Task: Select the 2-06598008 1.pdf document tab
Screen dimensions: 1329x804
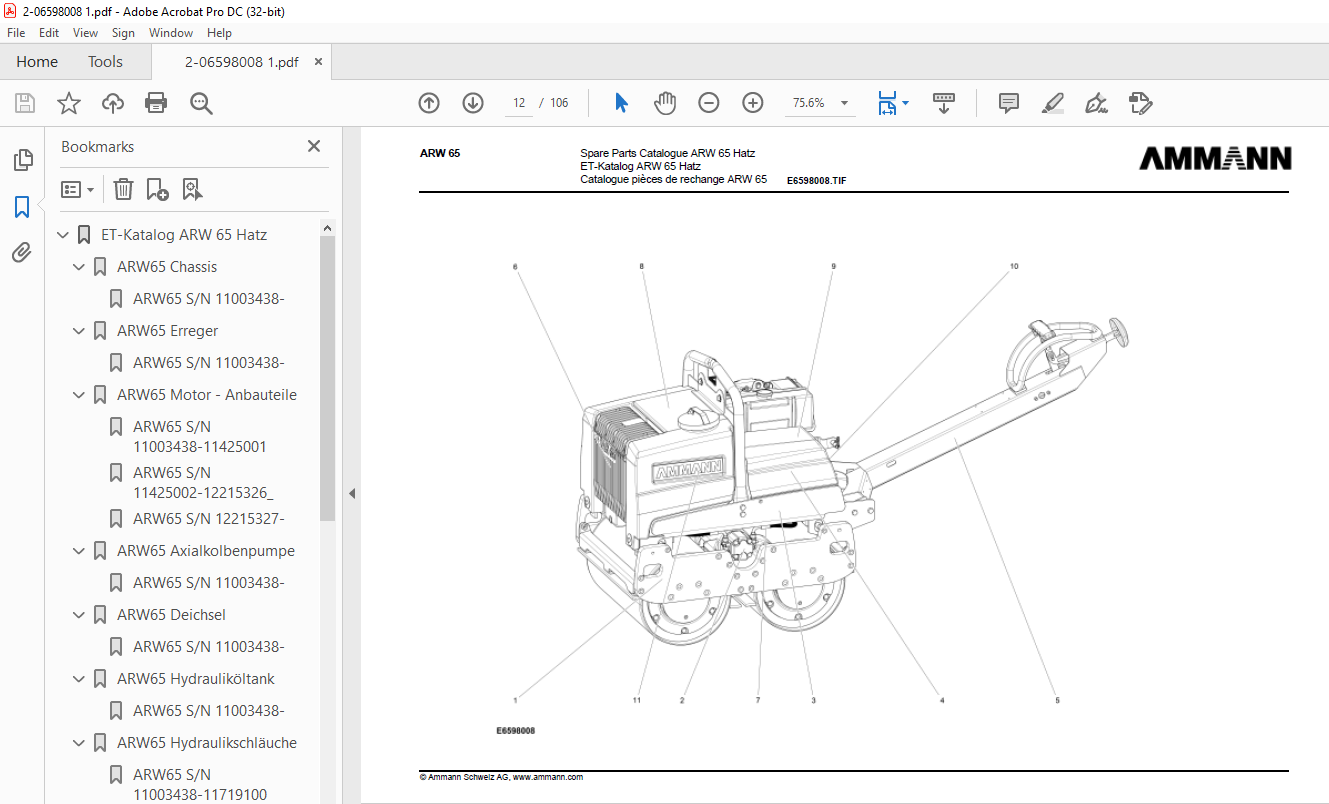Action: 241,62
